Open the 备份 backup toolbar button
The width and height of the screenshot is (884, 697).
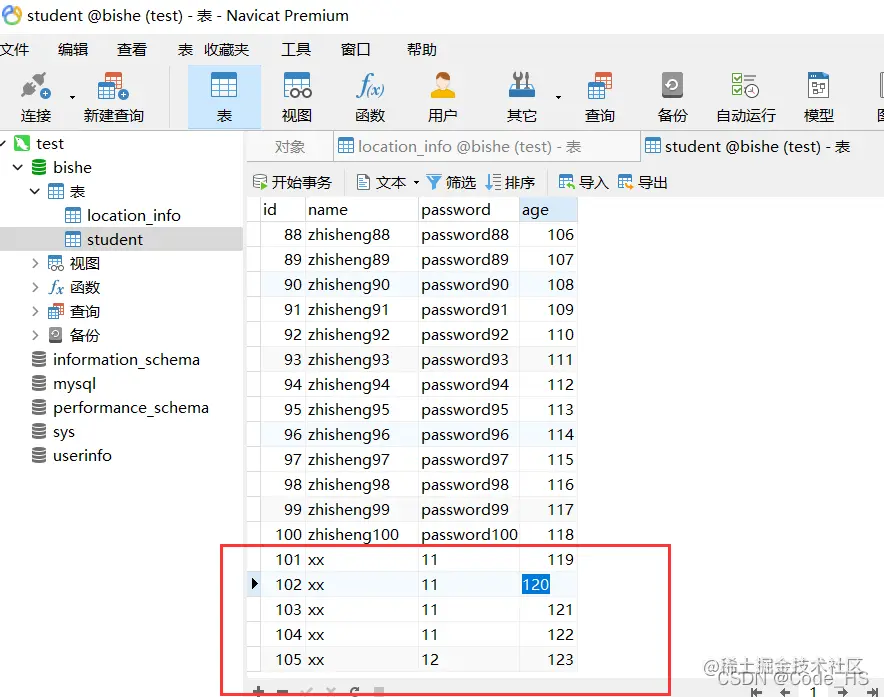coord(672,97)
